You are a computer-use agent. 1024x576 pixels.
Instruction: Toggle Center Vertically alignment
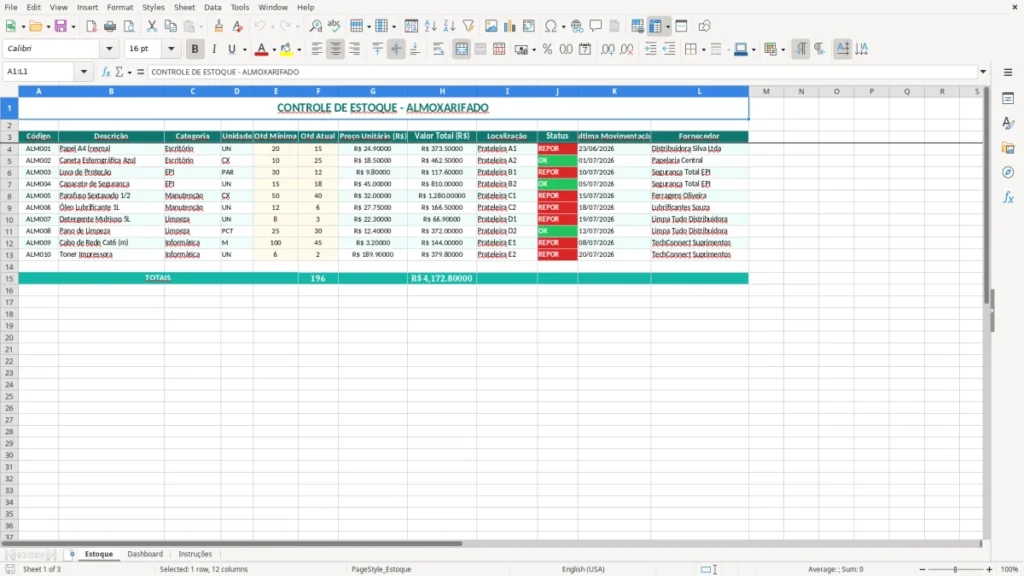tap(396, 49)
